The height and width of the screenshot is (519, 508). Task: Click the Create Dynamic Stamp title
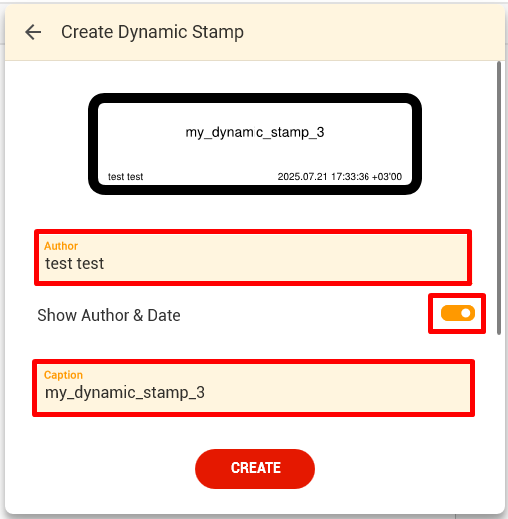pos(152,32)
